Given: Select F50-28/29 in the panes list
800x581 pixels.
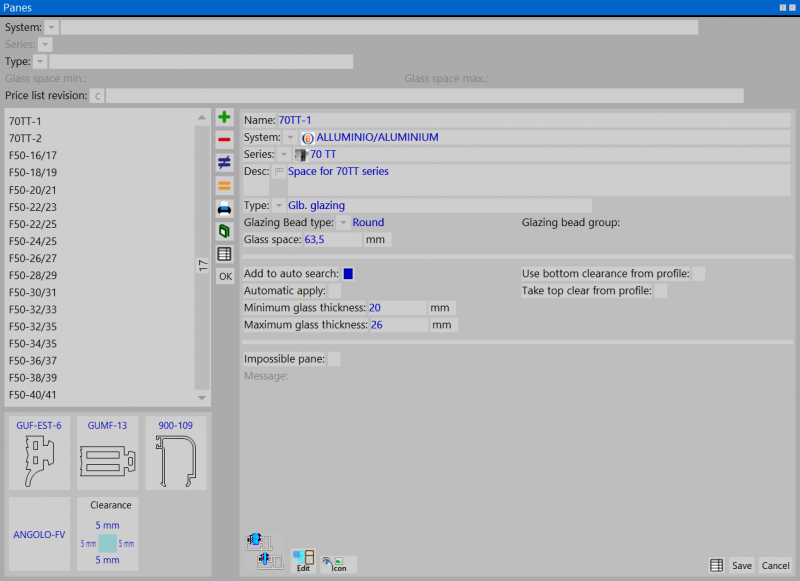Looking at the screenshot, I should pyautogui.click(x=100, y=275).
